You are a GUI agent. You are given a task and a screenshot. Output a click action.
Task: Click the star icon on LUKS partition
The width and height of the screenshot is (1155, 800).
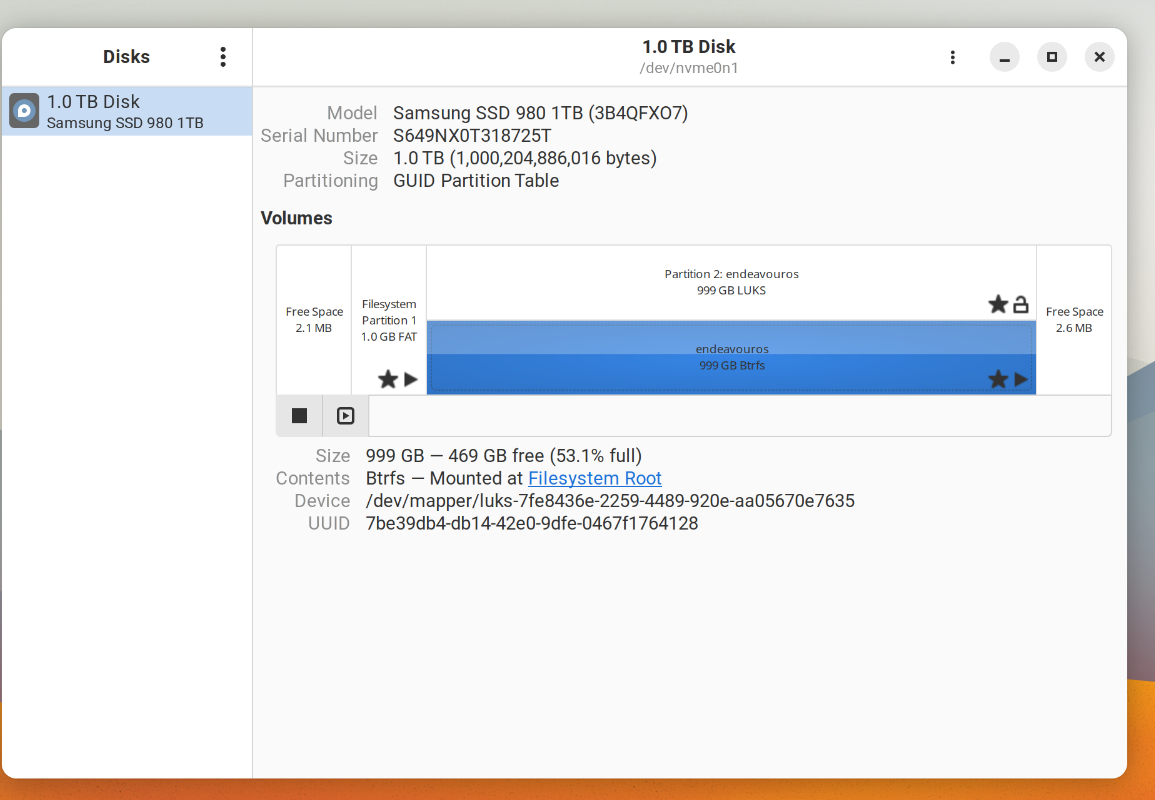[x=998, y=303]
